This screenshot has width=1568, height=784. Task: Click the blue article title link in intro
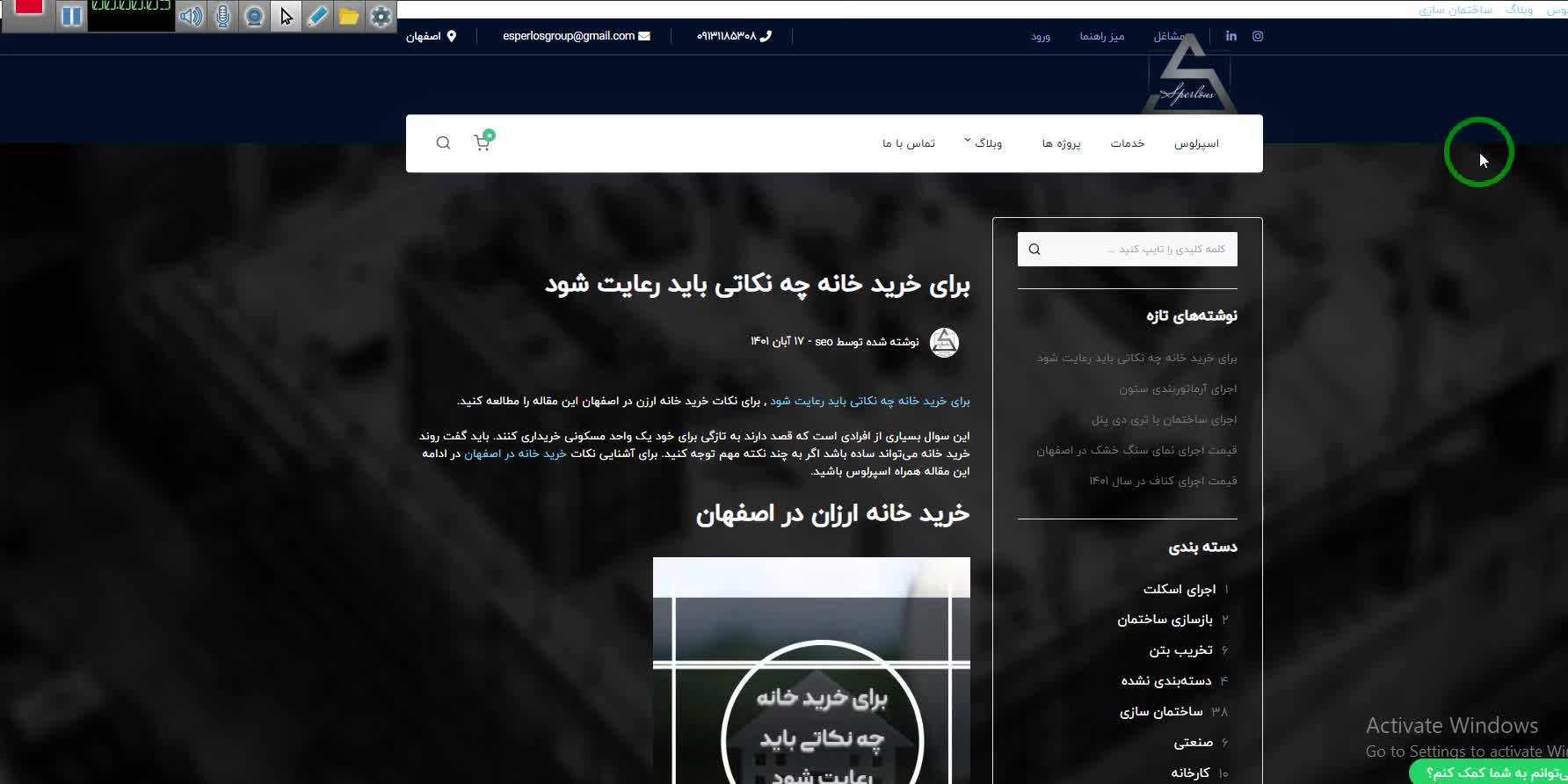[x=870, y=401]
